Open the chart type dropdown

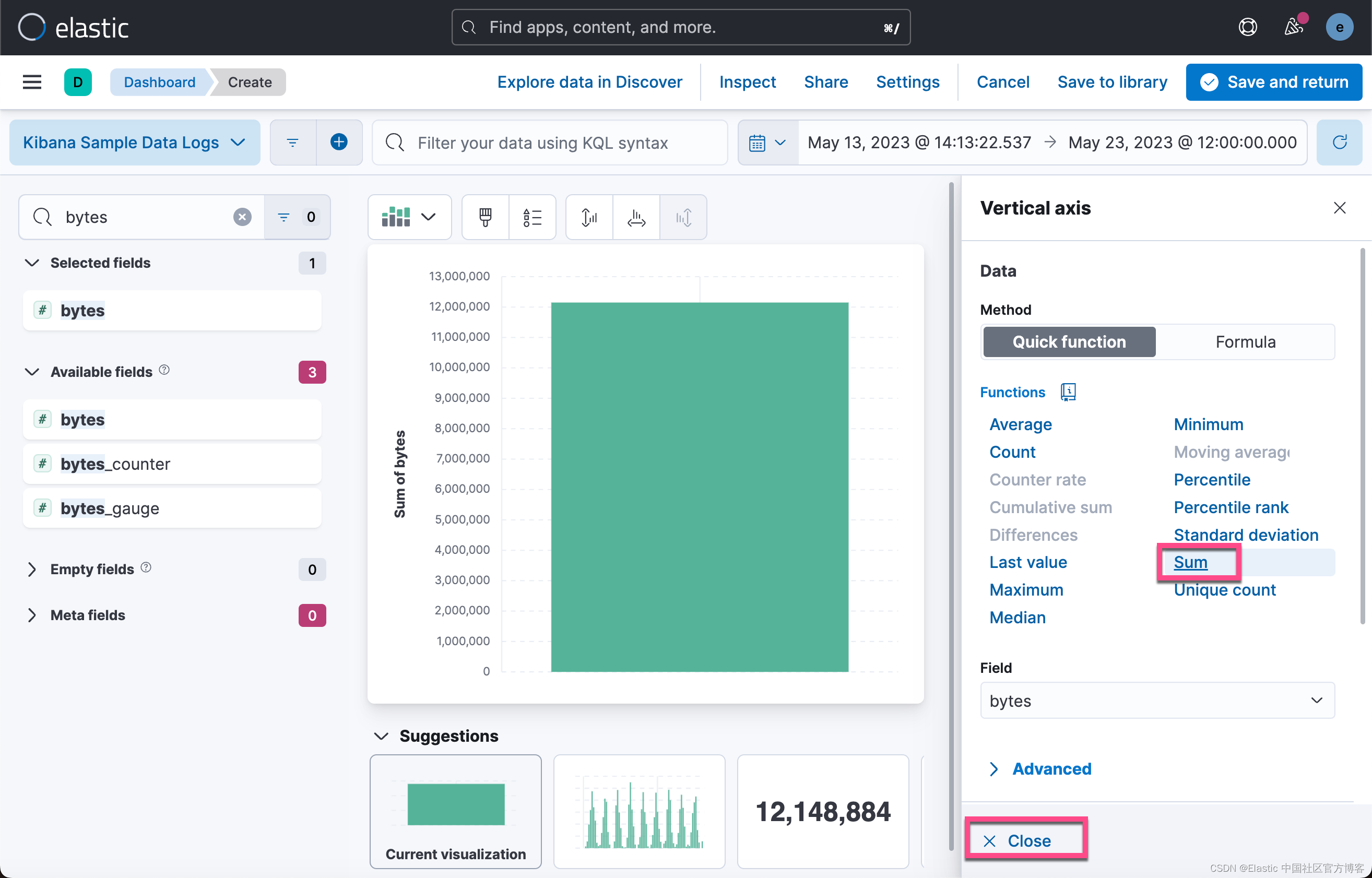click(409, 217)
